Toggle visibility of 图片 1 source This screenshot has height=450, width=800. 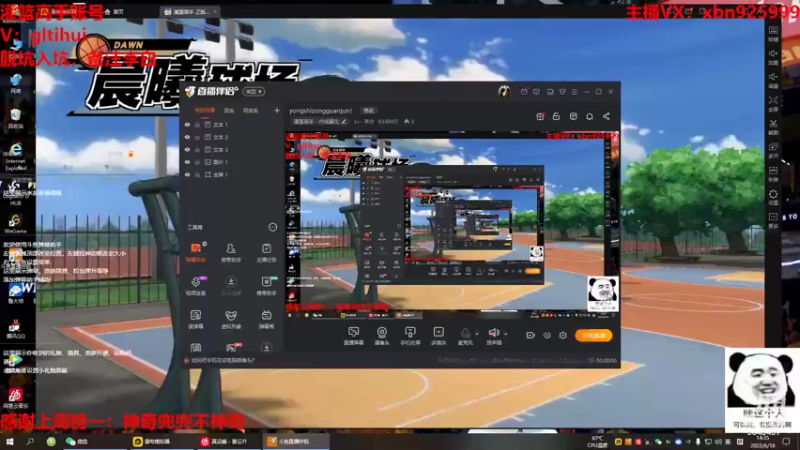(x=187, y=162)
